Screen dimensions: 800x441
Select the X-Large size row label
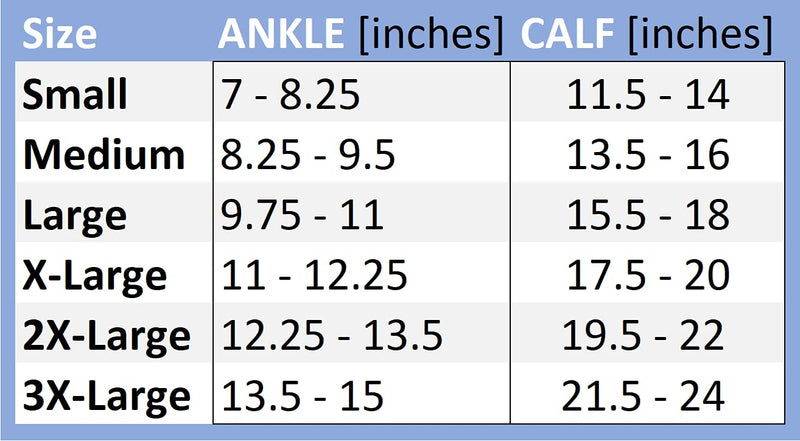94,276
